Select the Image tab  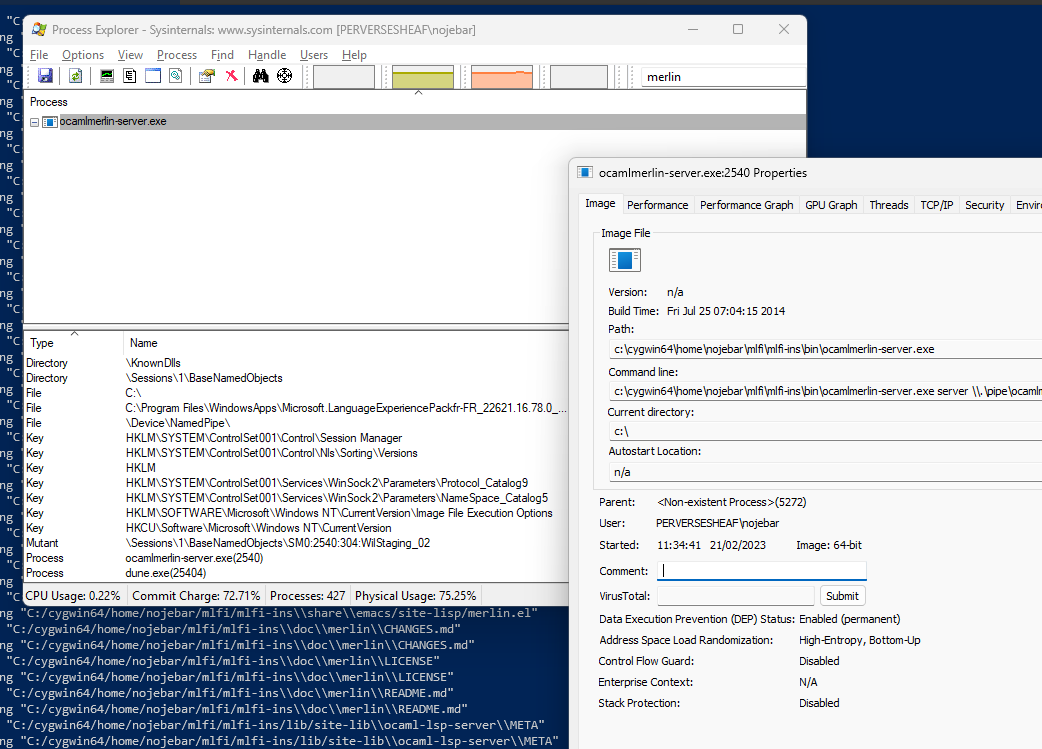(x=600, y=203)
